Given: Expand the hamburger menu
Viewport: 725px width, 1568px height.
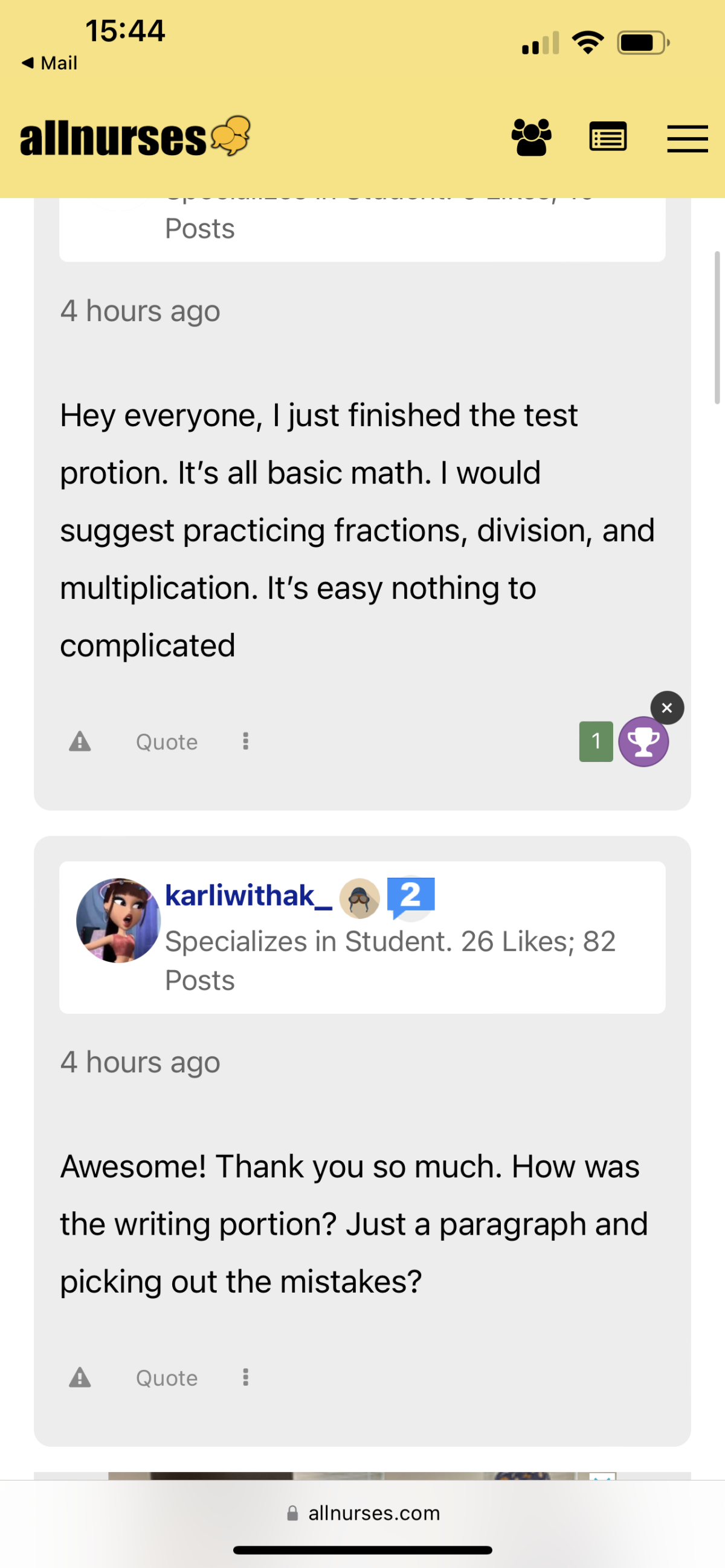Looking at the screenshot, I should pyautogui.click(x=687, y=139).
